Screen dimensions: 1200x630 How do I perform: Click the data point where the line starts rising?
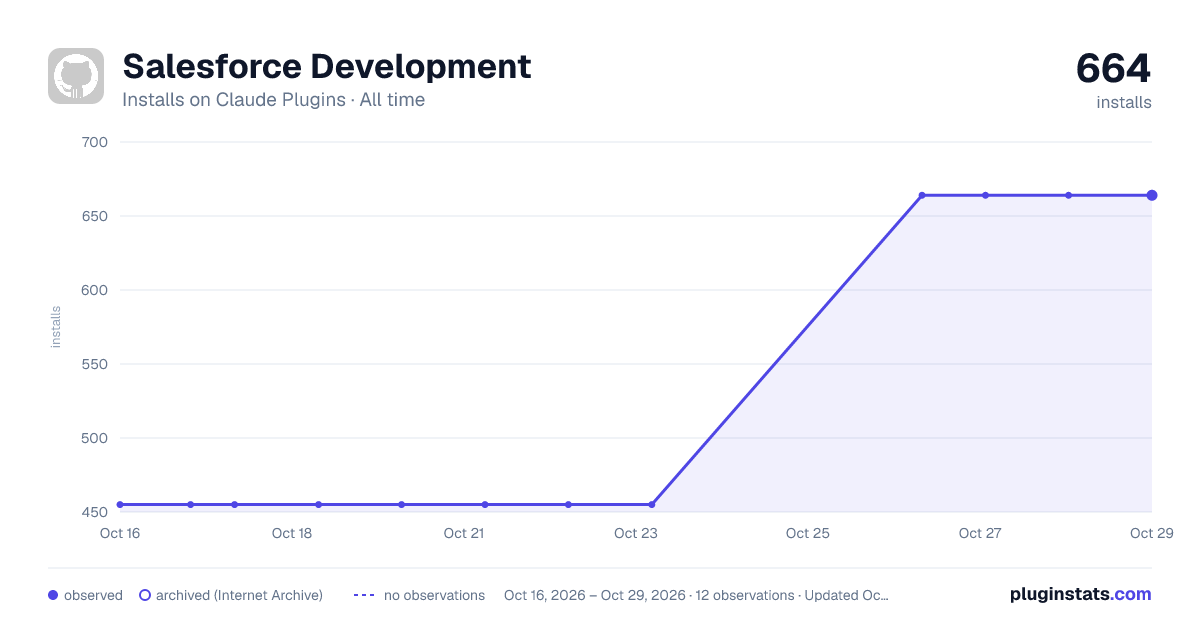tap(652, 505)
